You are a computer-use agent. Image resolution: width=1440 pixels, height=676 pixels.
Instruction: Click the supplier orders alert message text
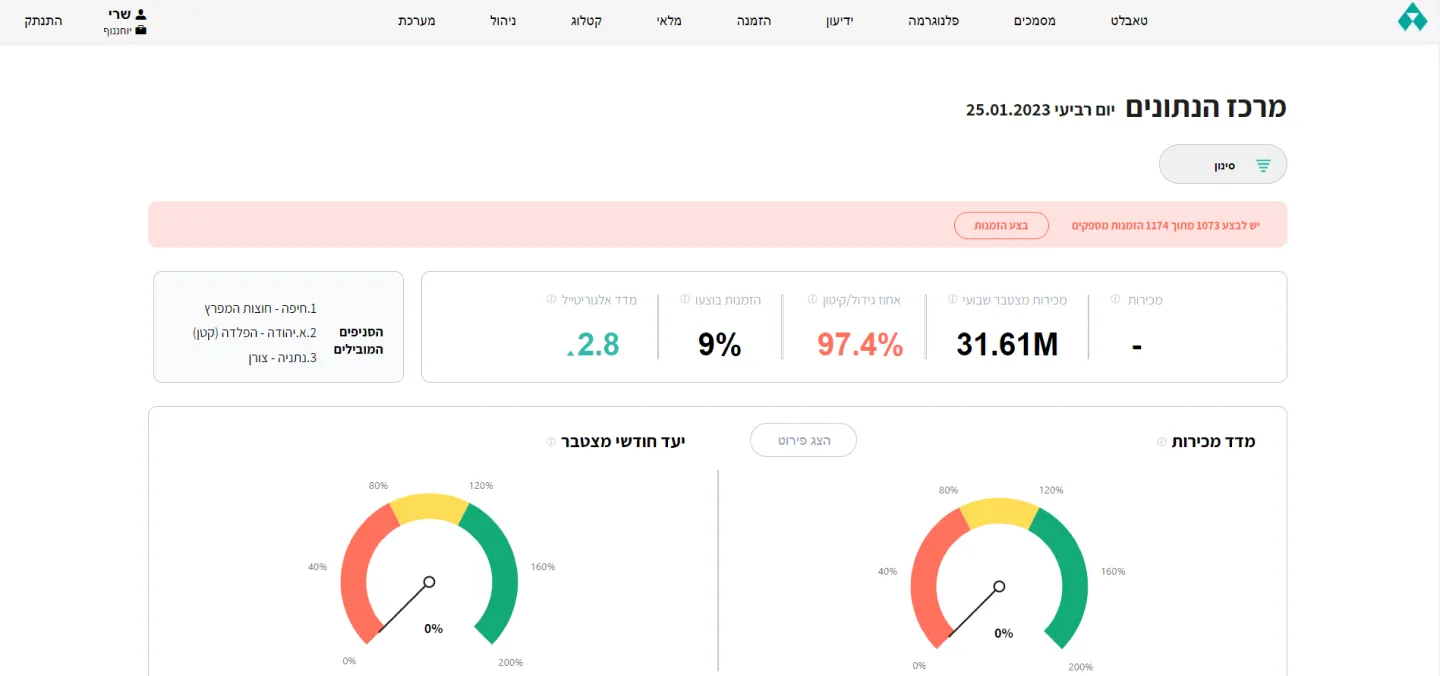click(x=1166, y=225)
